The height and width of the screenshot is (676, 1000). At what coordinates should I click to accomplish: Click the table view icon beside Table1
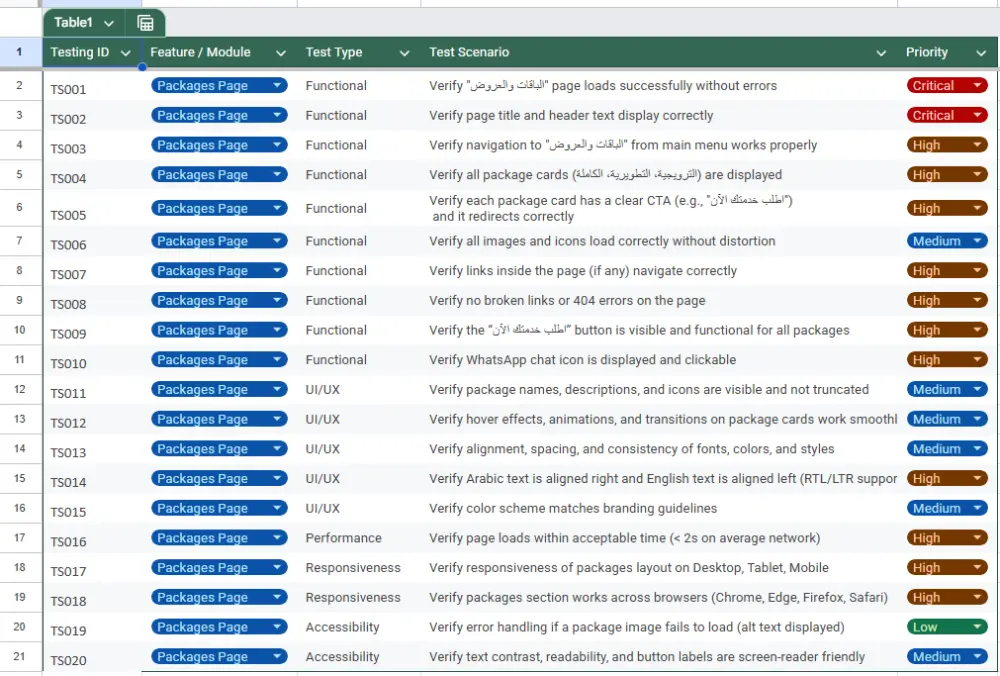(x=145, y=23)
